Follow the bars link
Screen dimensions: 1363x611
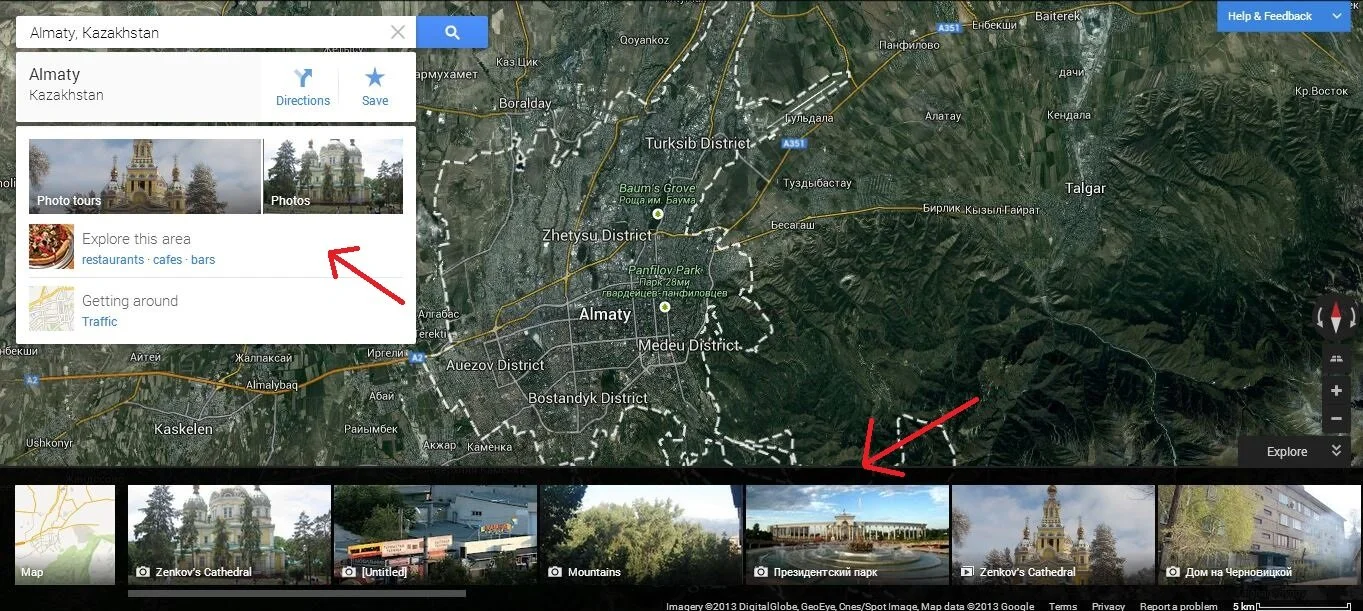point(203,260)
